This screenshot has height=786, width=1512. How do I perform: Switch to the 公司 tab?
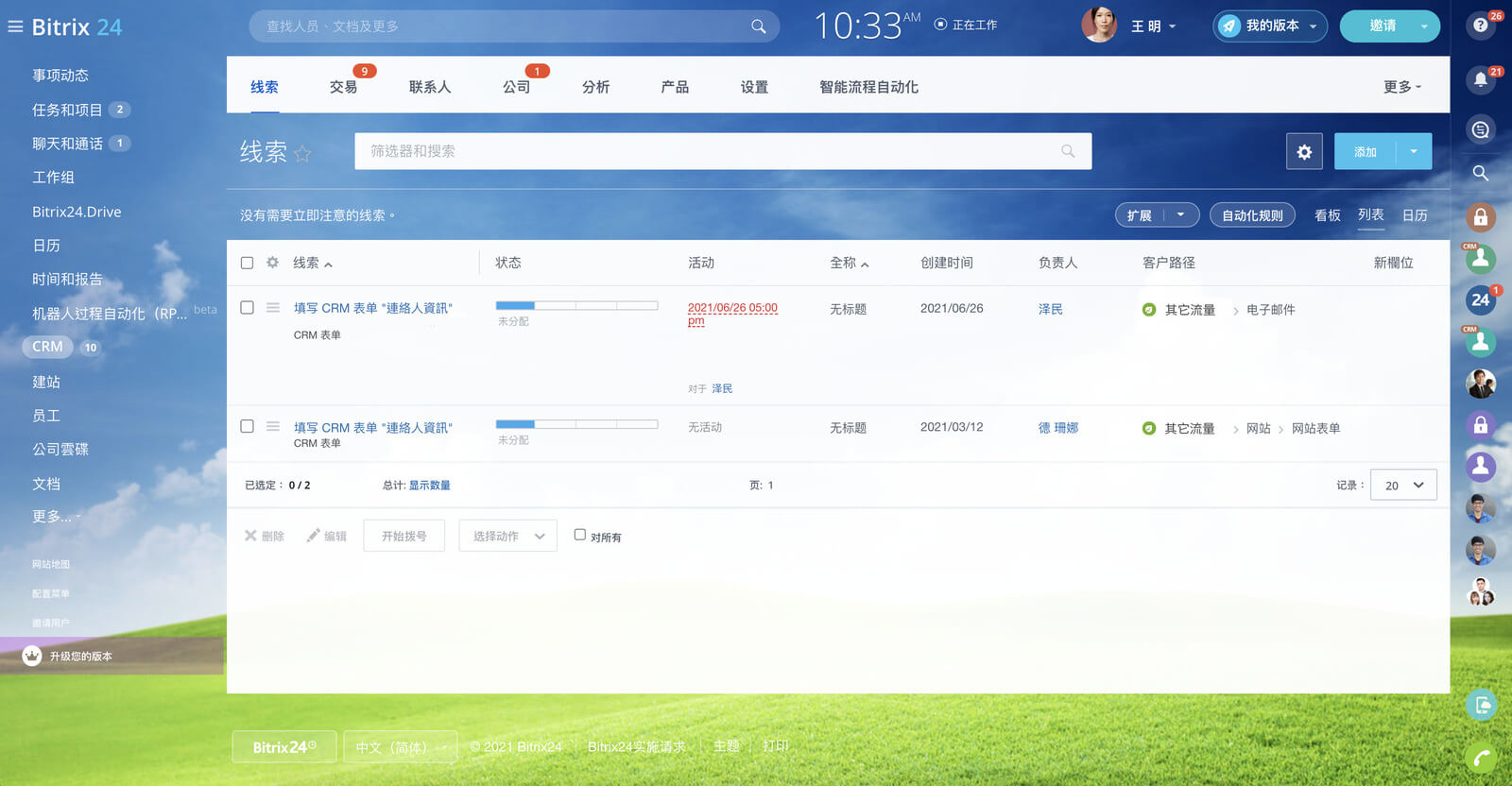click(517, 87)
